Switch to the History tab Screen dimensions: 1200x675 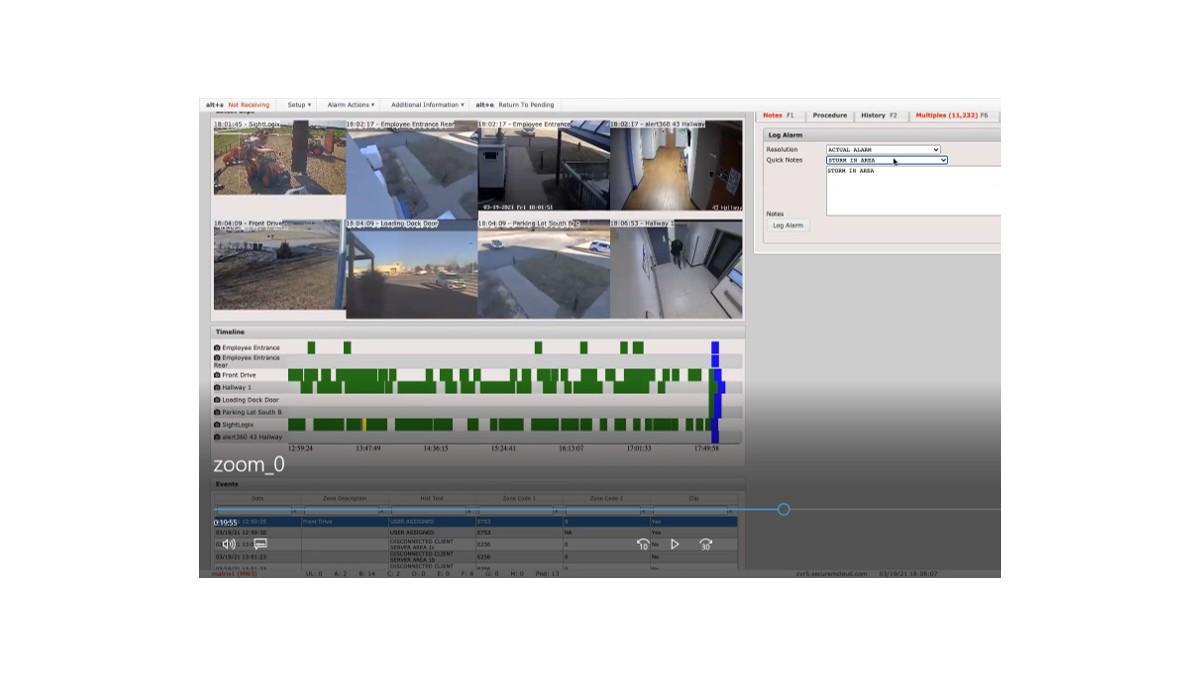point(879,116)
